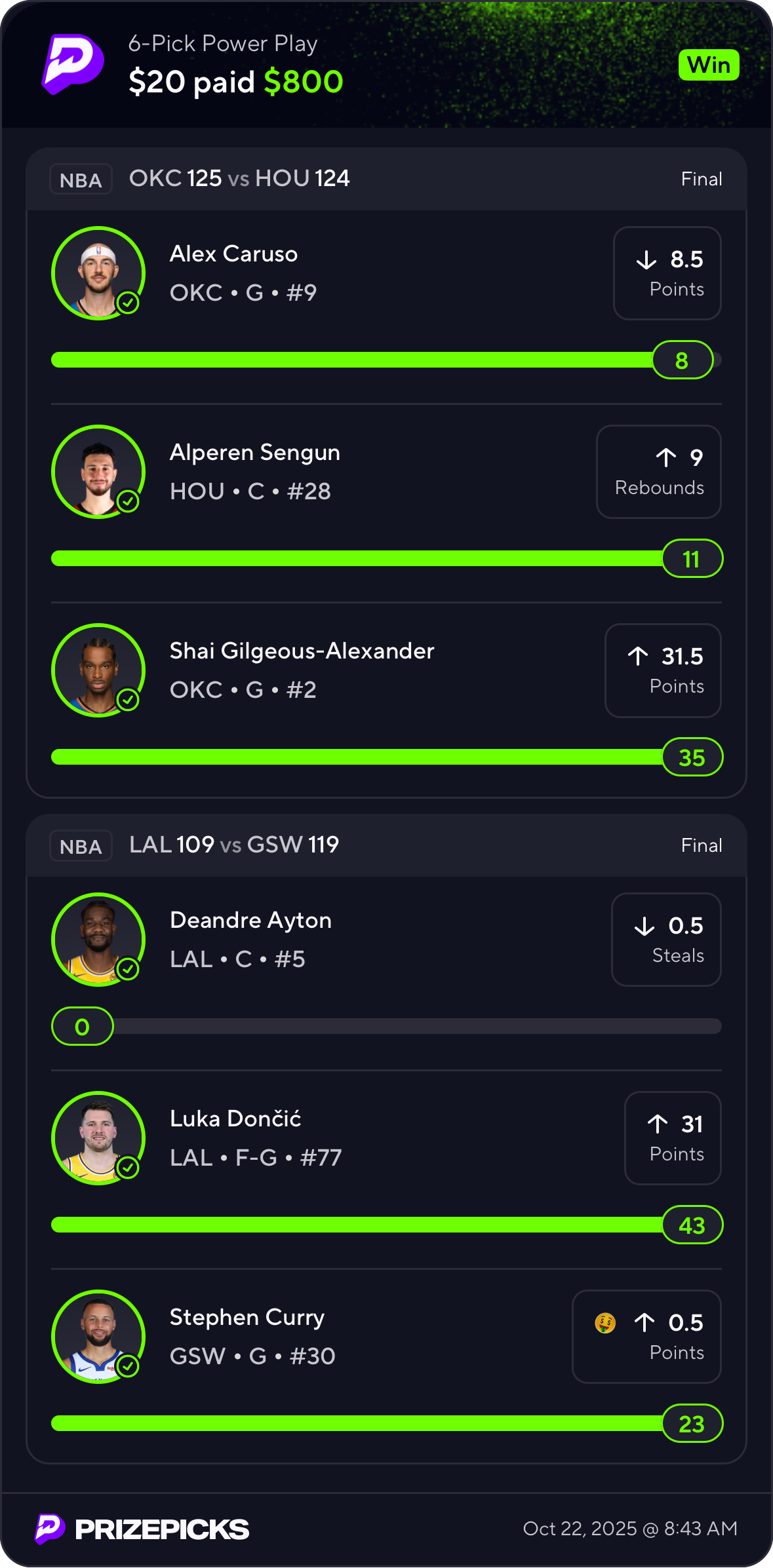This screenshot has height=1568, width=773.
Task: Click the green Win badge
Action: (x=709, y=65)
